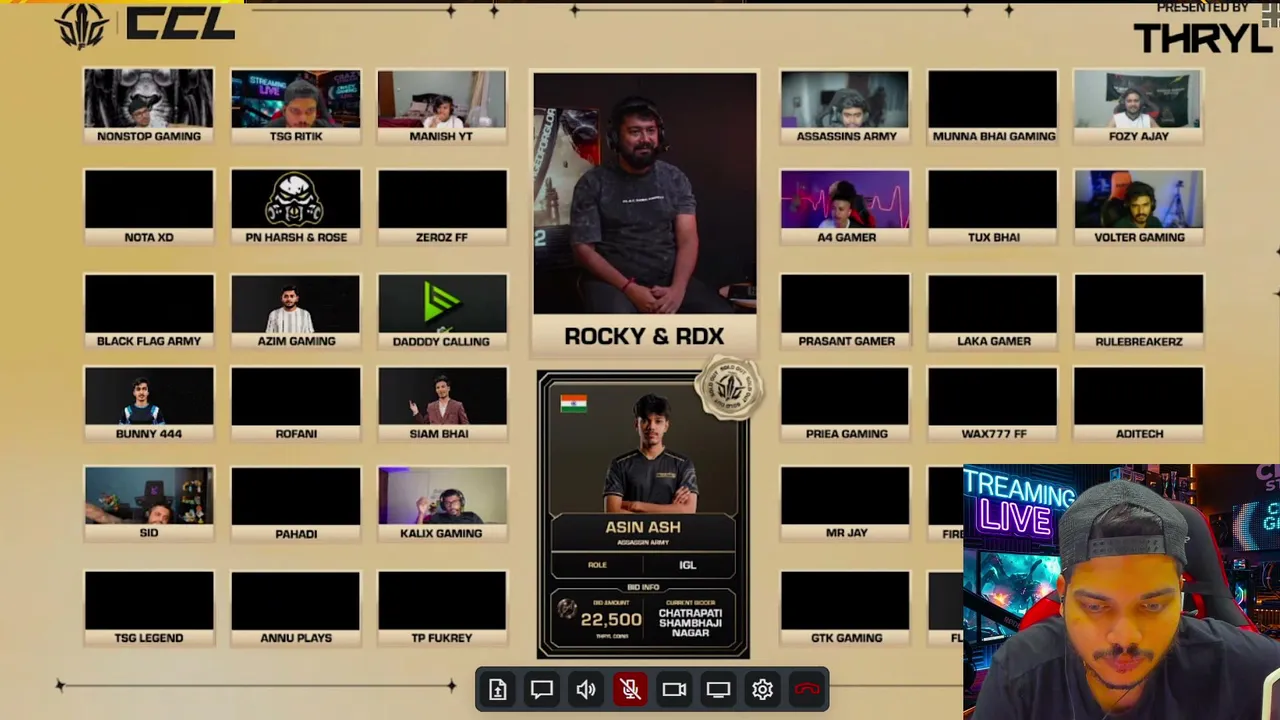The height and width of the screenshot is (720, 1280).
Task: Select the PRIEA GAMING tile
Action: click(x=846, y=404)
